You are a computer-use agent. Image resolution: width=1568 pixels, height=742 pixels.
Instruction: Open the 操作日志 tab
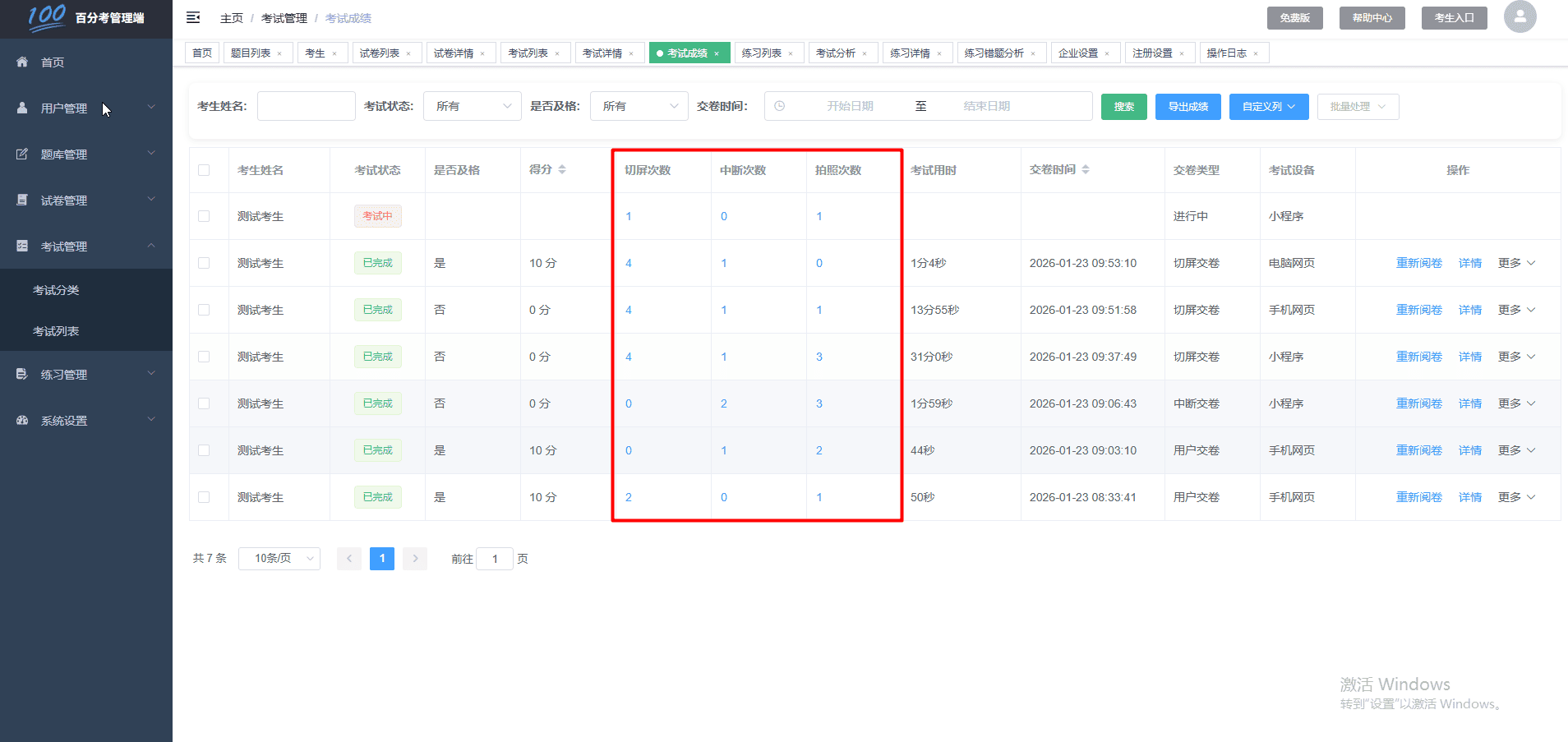[x=1228, y=52]
